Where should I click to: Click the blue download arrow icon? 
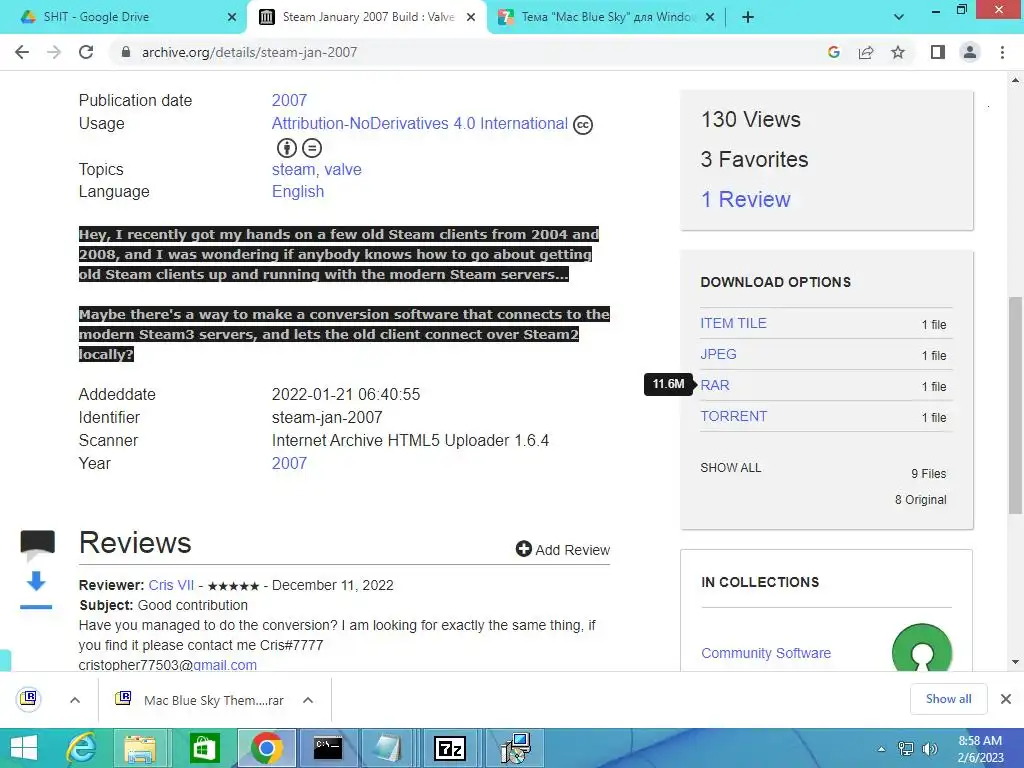coord(37,581)
